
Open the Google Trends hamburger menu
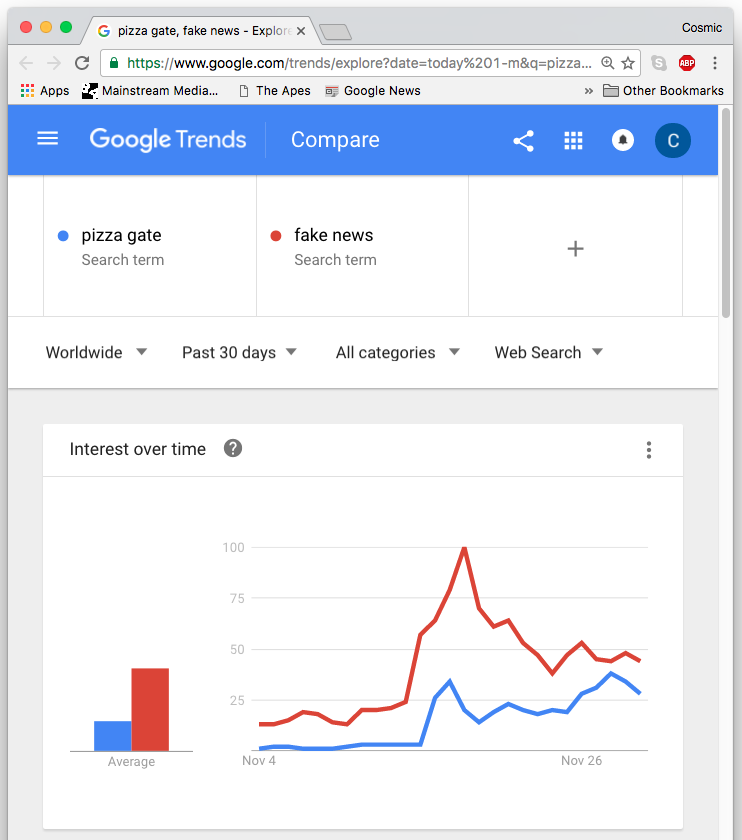click(x=47, y=139)
